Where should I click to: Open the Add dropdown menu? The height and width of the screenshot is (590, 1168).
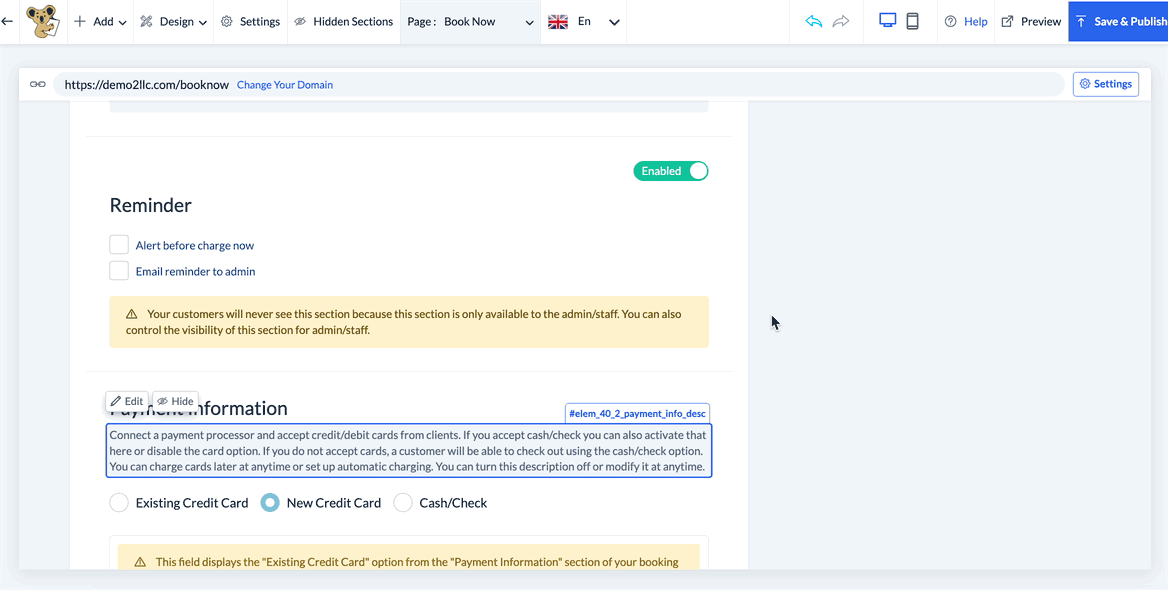point(100,21)
